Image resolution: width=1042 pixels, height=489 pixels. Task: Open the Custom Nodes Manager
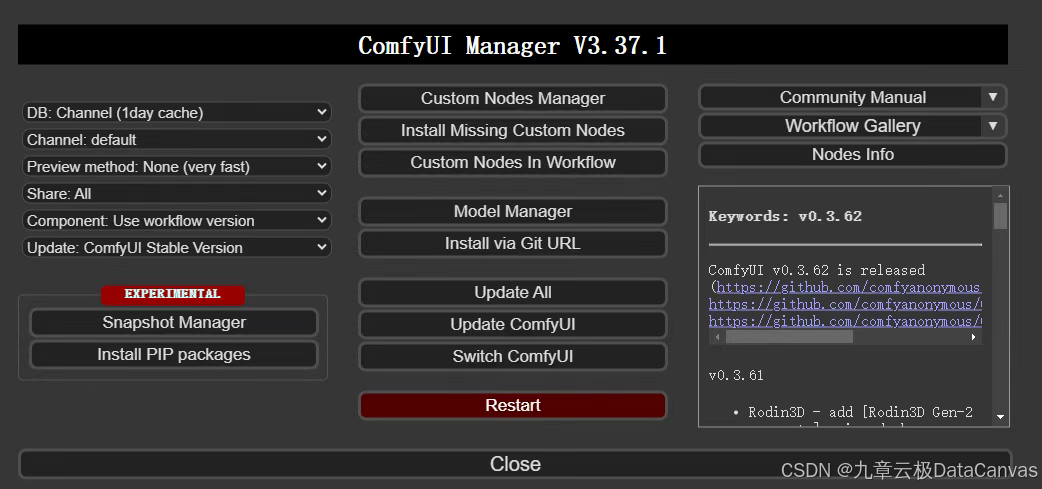click(512, 98)
